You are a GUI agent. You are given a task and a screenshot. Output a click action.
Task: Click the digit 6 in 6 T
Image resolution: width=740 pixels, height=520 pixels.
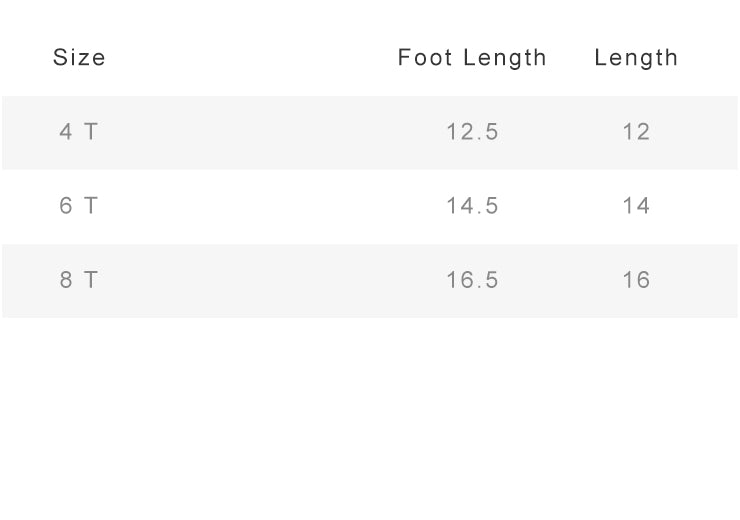point(66,206)
